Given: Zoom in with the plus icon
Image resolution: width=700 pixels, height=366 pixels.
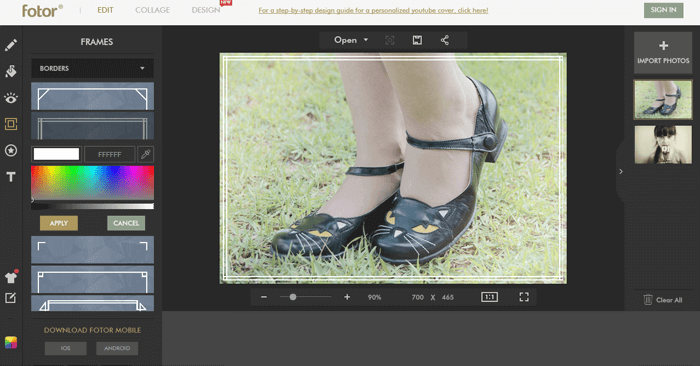Looking at the screenshot, I should [347, 297].
